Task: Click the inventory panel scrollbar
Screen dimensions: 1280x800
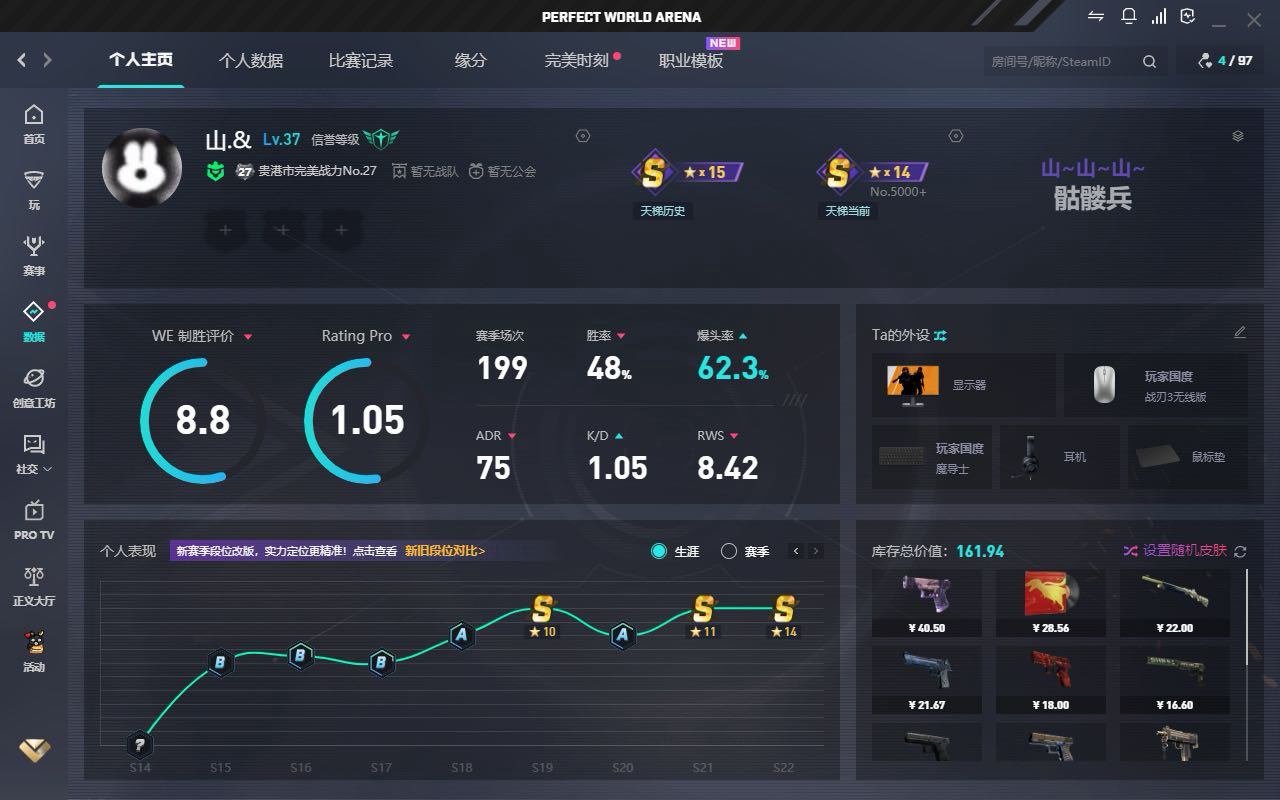Action: (1247, 617)
